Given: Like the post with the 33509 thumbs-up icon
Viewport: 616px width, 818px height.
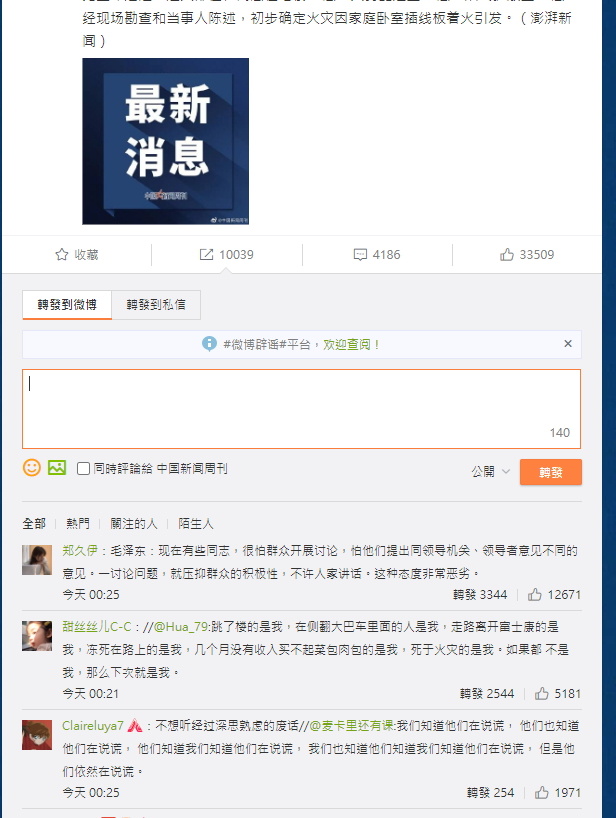Looking at the screenshot, I should 506,255.
